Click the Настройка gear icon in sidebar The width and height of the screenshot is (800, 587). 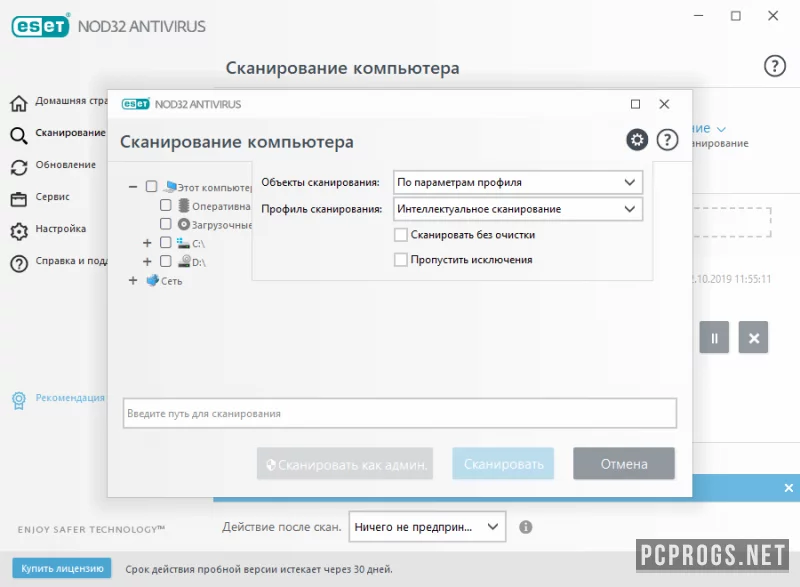pos(19,231)
